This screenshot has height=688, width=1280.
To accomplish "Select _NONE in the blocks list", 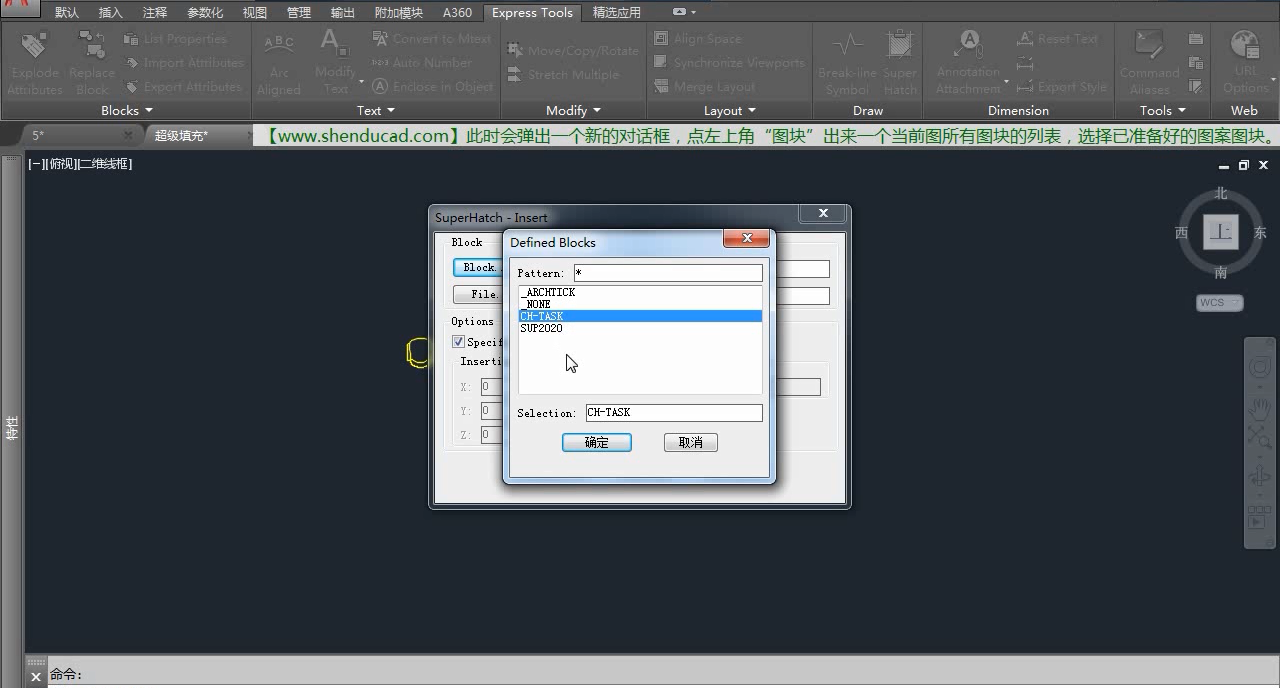I will (x=640, y=304).
